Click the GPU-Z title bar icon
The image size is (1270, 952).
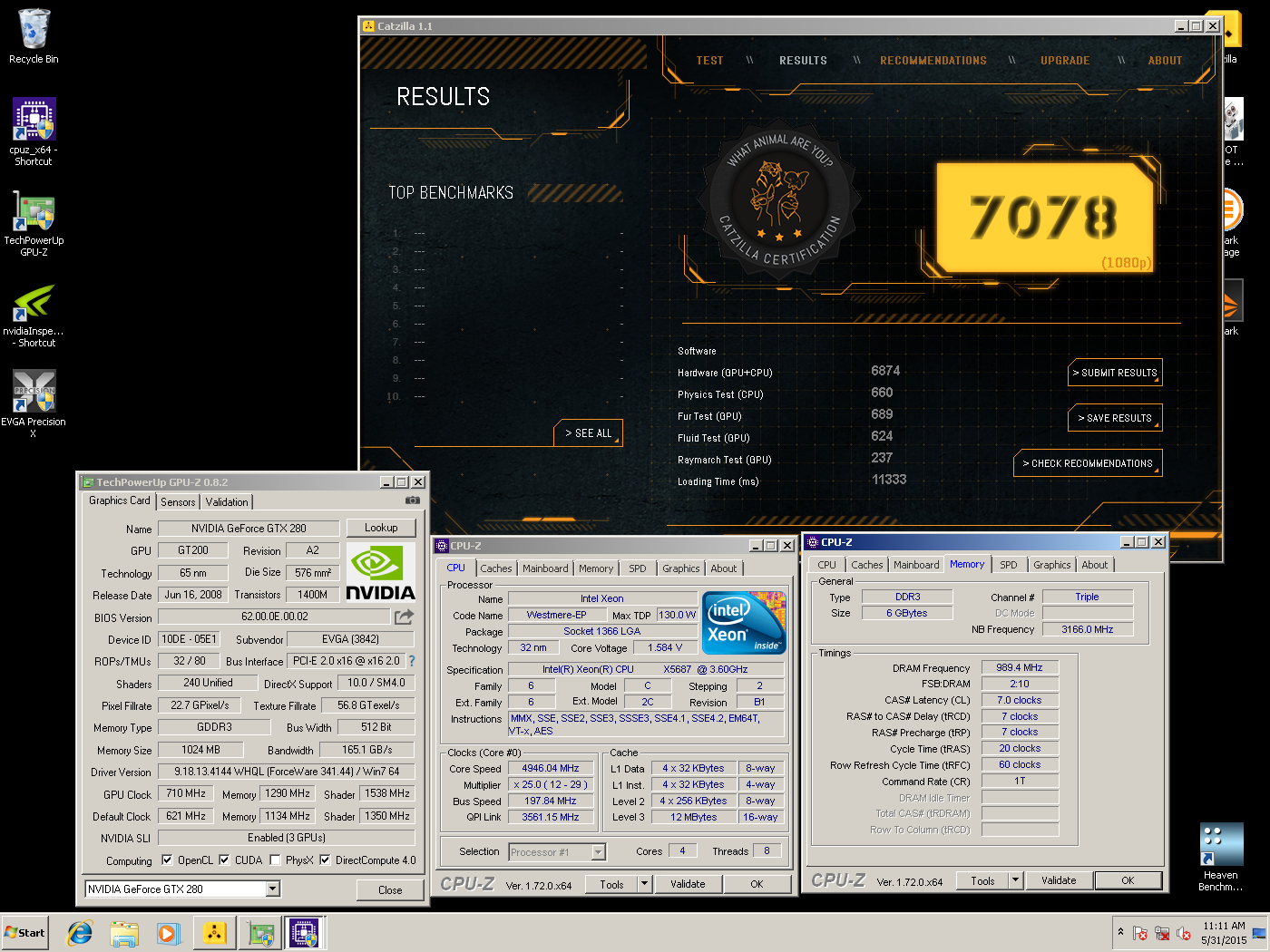(x=88, y=482)
